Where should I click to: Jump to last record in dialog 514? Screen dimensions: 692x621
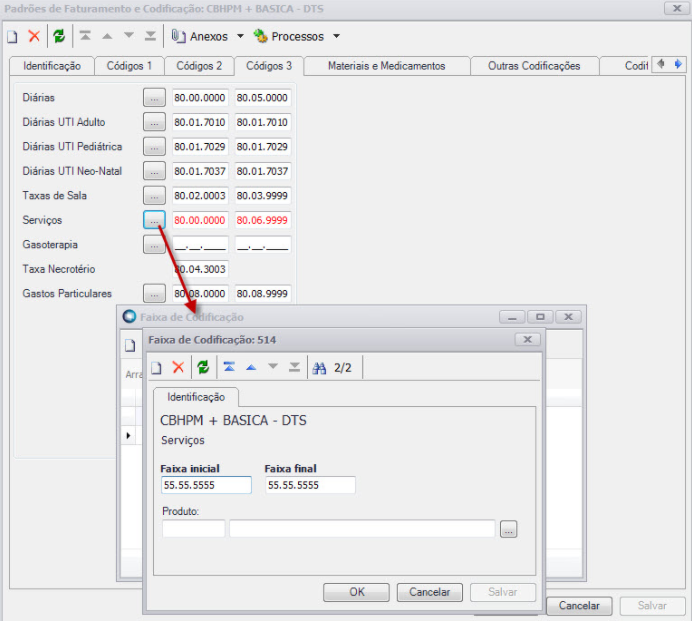[x=294, y=367]
